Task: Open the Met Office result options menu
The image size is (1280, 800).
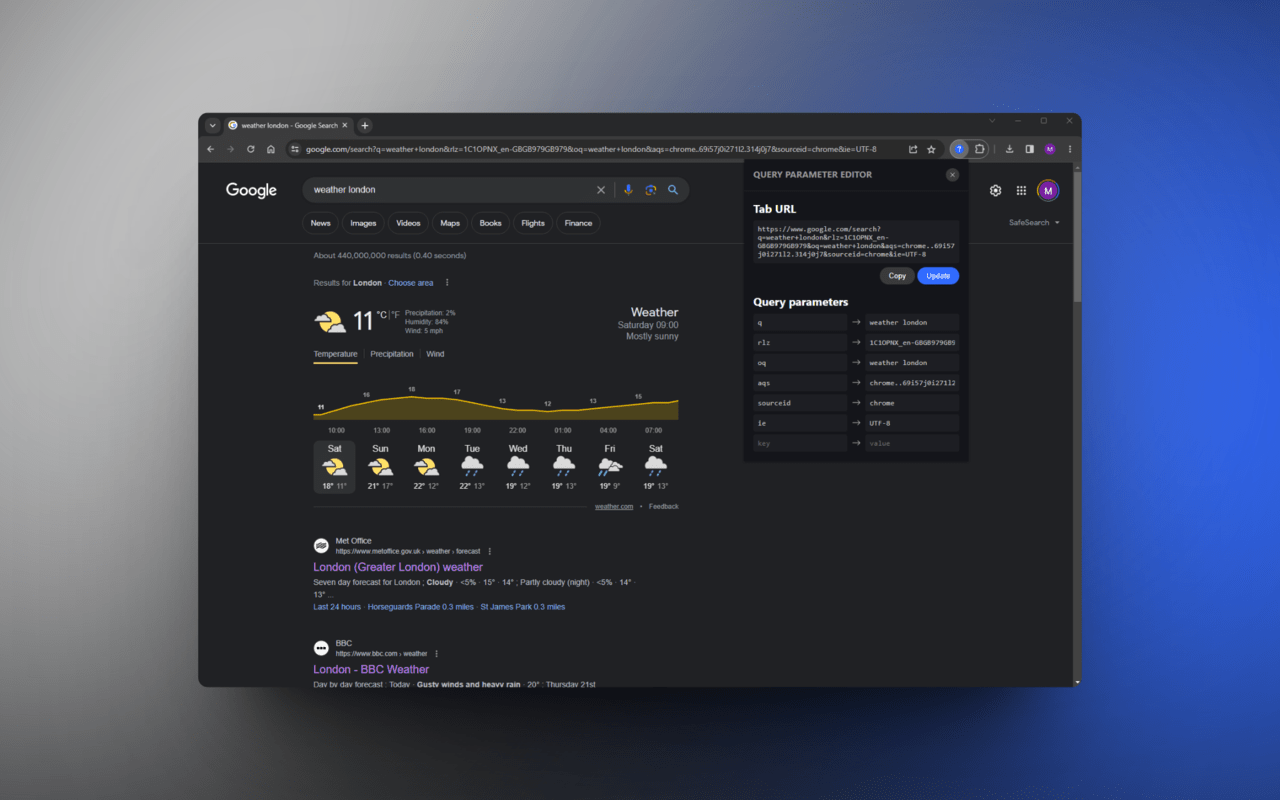Action: coord(489,551)
